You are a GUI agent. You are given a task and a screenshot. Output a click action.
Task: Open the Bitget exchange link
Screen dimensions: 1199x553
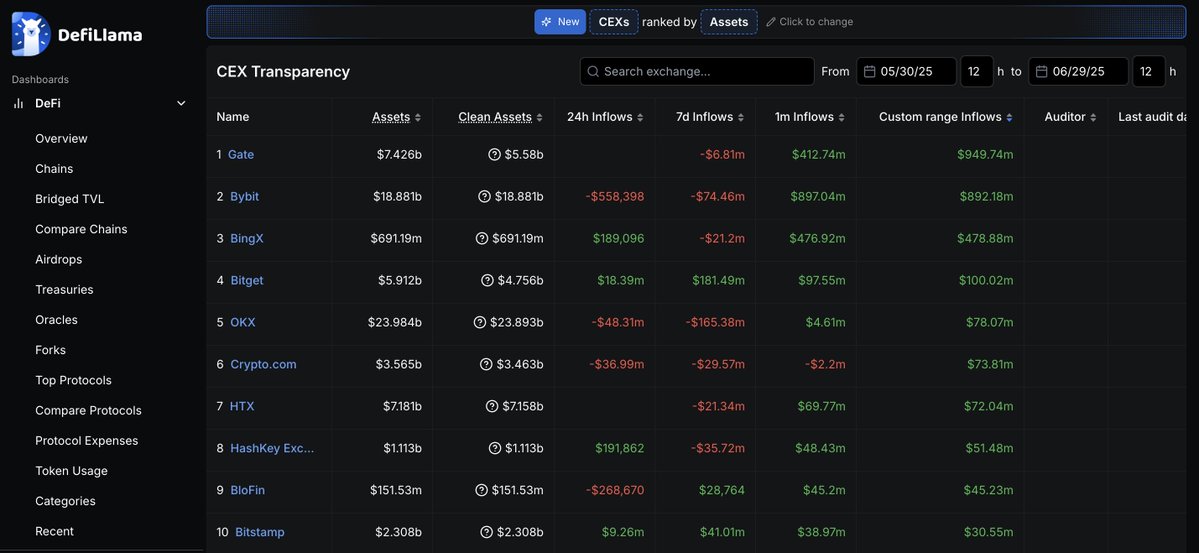(x=246, y=281)
